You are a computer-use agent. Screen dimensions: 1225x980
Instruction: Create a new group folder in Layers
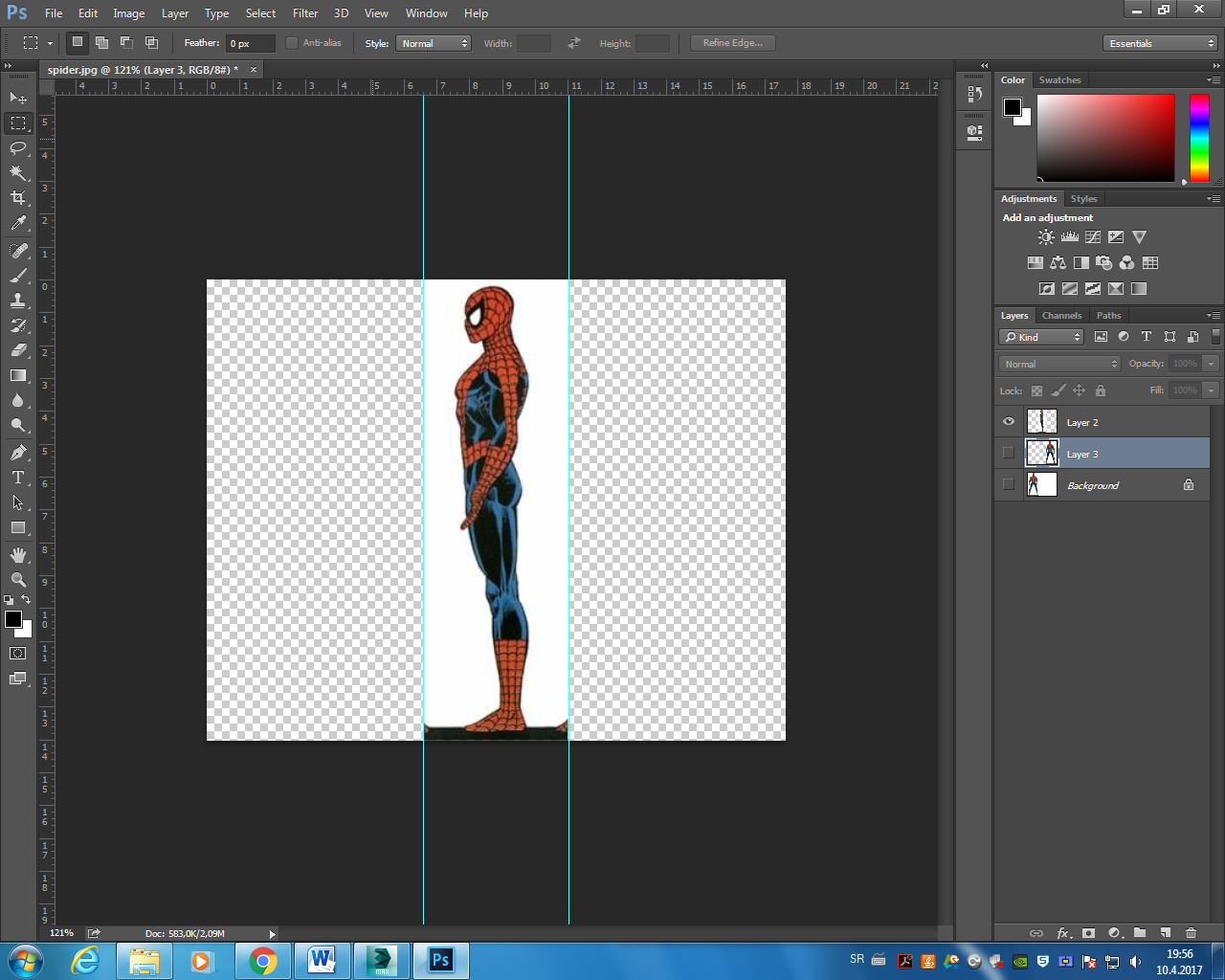(x=1140, y=933)
